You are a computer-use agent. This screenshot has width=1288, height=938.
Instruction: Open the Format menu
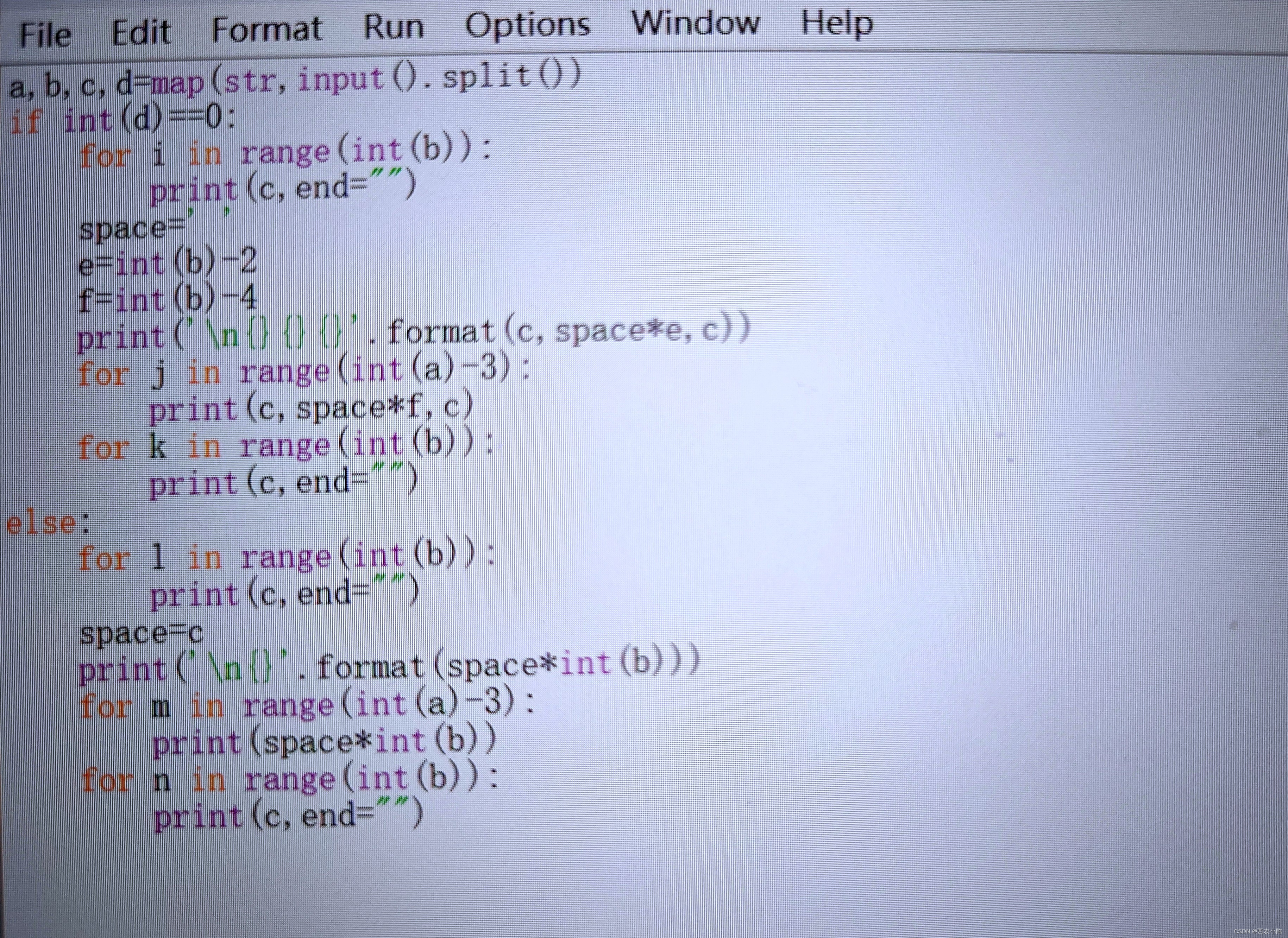click(267, 29)
